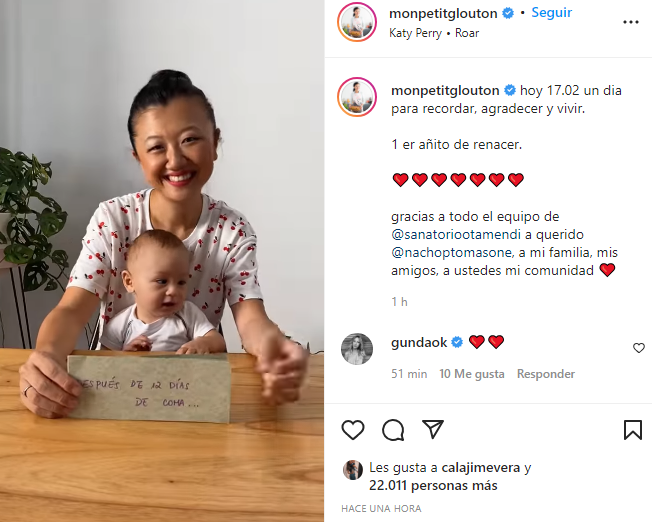This screenshot has width=652, height=522.
Task: Open comments via speech bubble icon
Action: click(x=393, y=430)
